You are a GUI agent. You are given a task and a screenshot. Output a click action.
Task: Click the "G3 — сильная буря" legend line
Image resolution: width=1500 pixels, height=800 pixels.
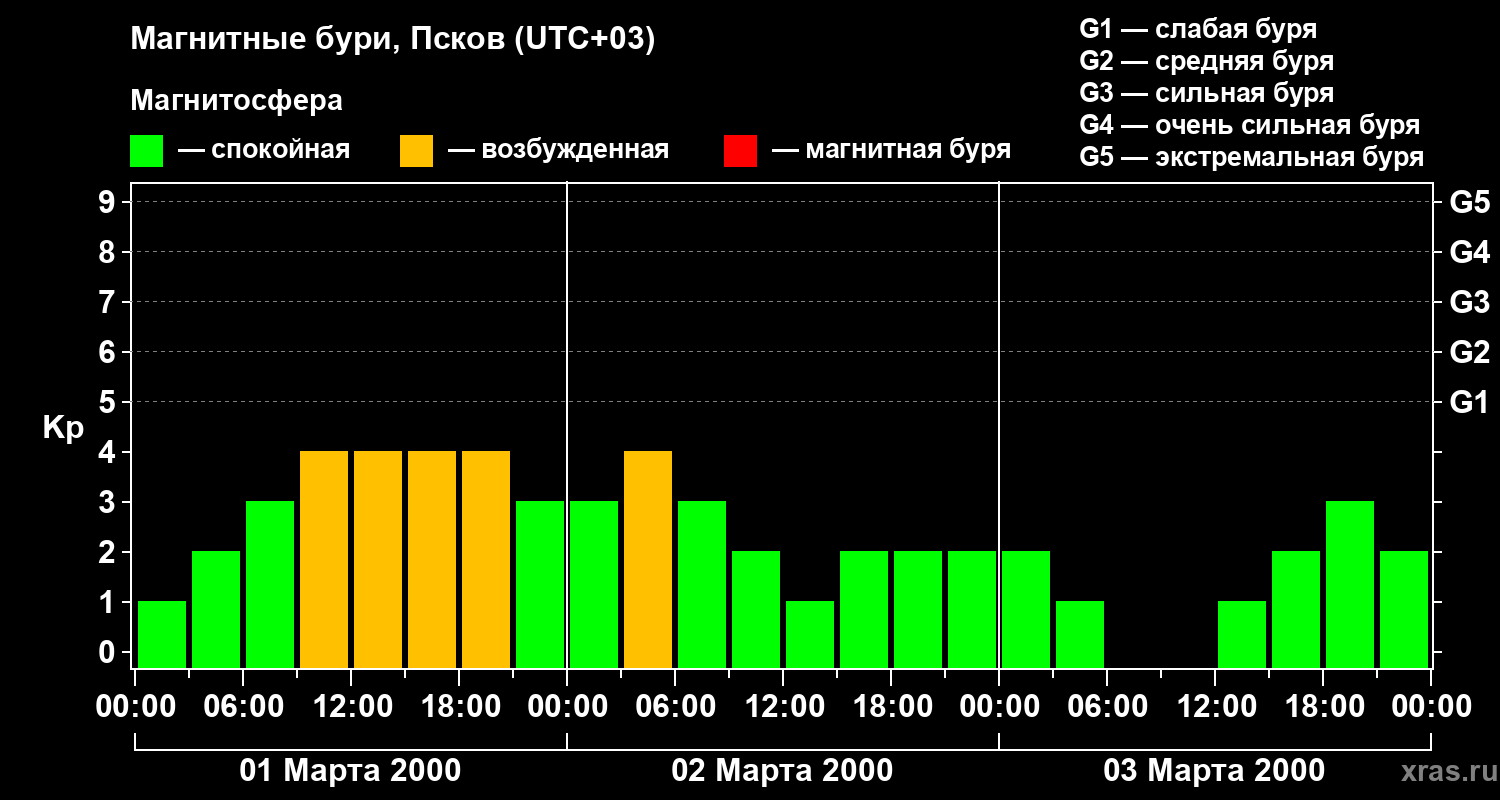pos(1206,93)
